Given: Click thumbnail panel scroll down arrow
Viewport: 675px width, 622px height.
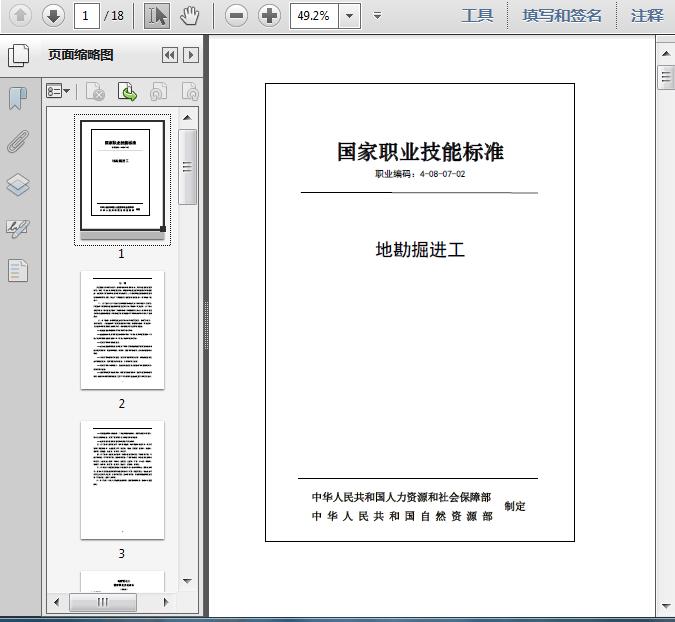Looking at the screenshot, I should click(187, 581).
